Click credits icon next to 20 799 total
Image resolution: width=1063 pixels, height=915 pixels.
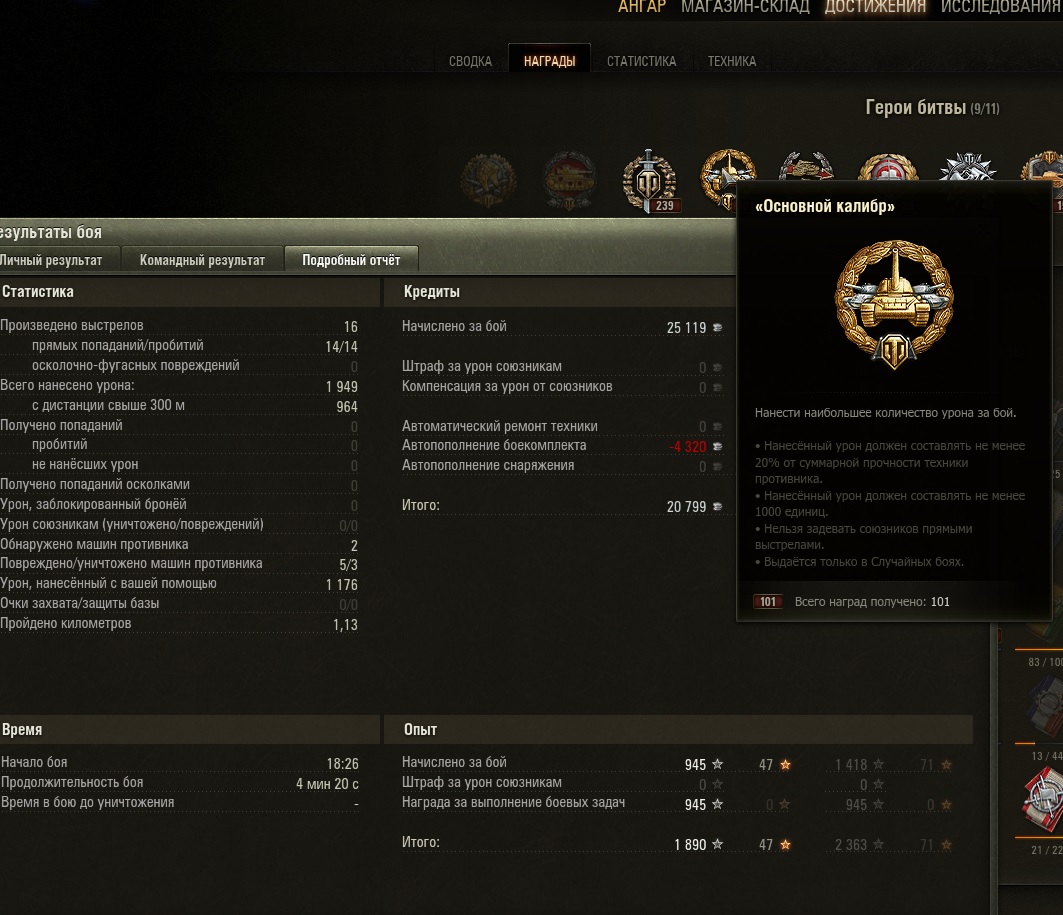click(x=717, y=506)
